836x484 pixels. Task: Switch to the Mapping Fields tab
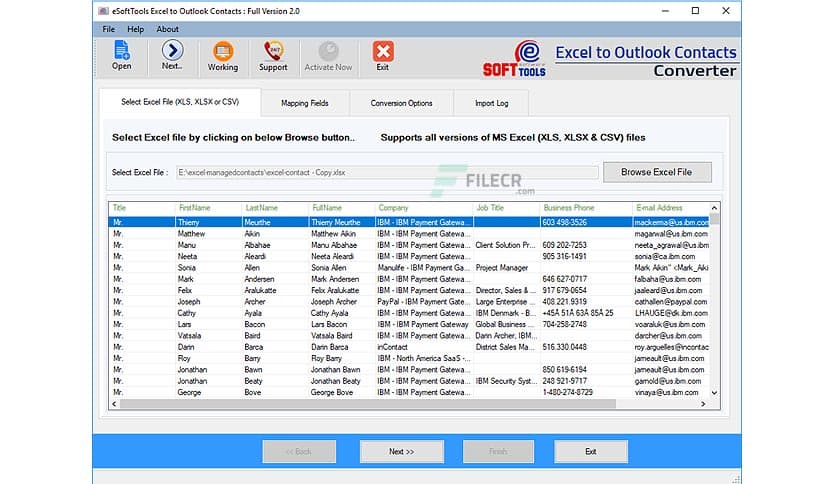click(305, 103)
